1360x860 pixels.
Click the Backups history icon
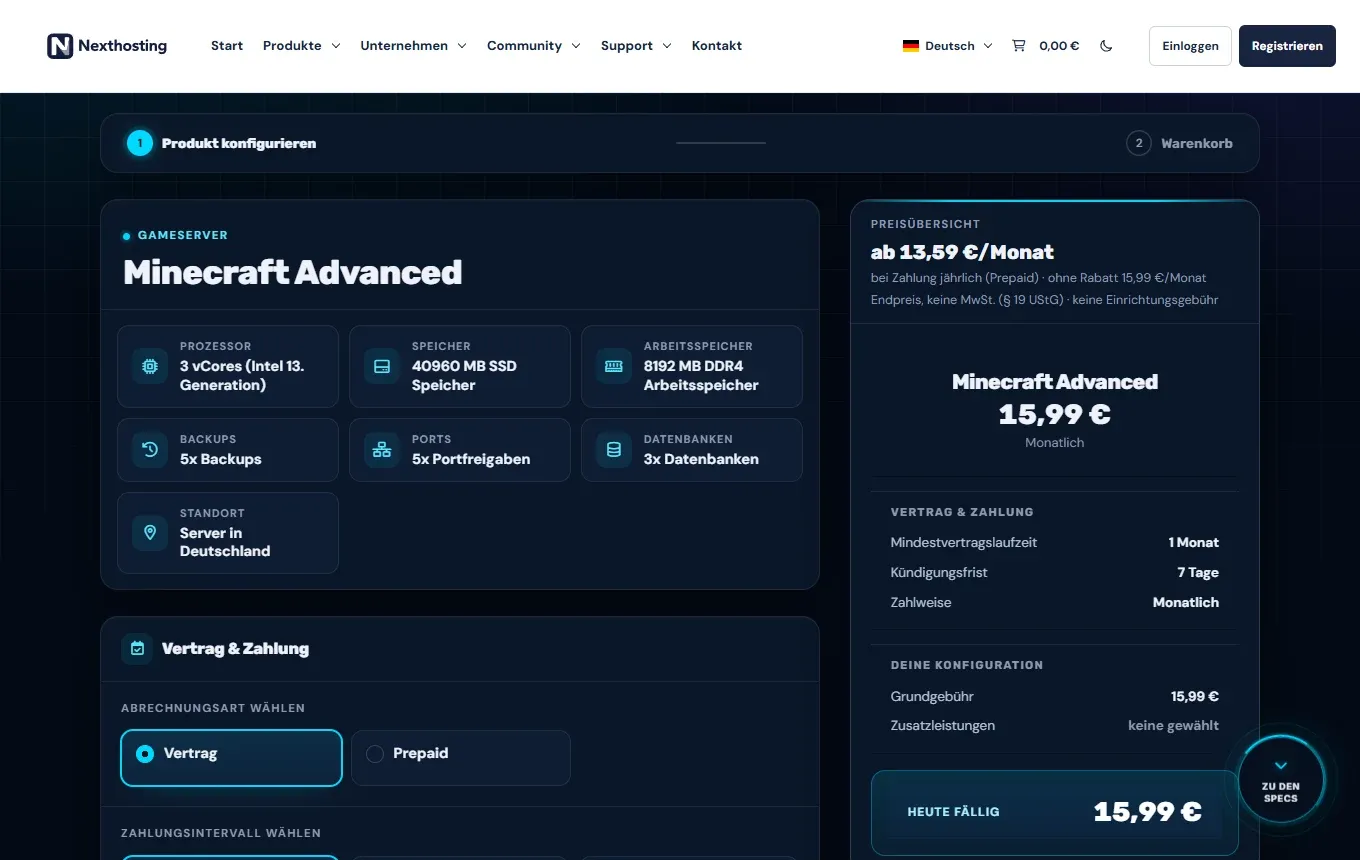(x=150, y=450)
